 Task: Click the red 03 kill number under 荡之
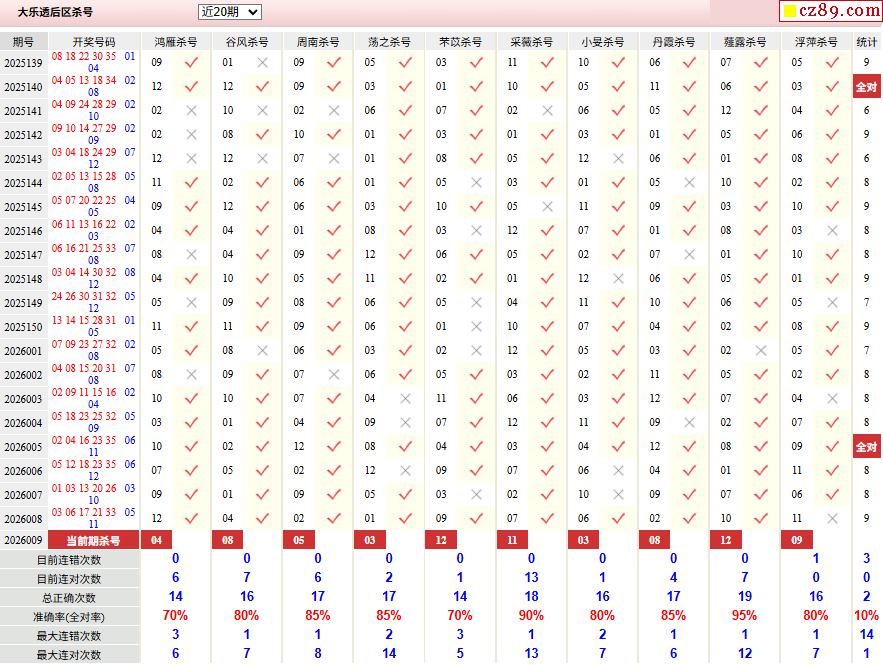[x=370, y=540]
